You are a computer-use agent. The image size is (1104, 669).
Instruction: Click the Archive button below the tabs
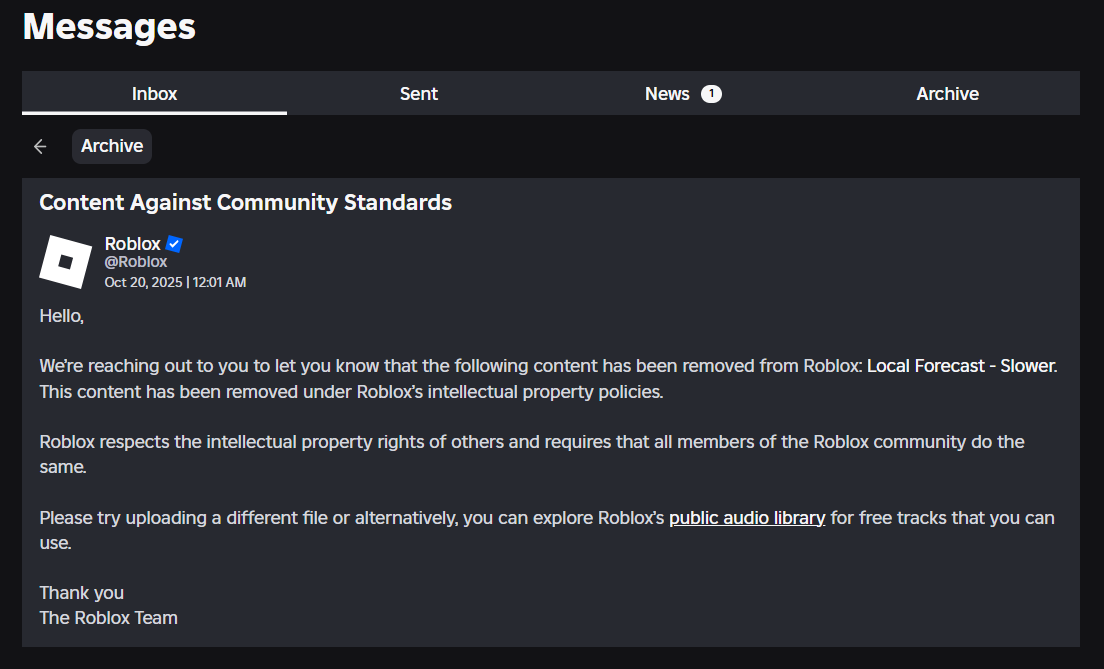(111, 146)
